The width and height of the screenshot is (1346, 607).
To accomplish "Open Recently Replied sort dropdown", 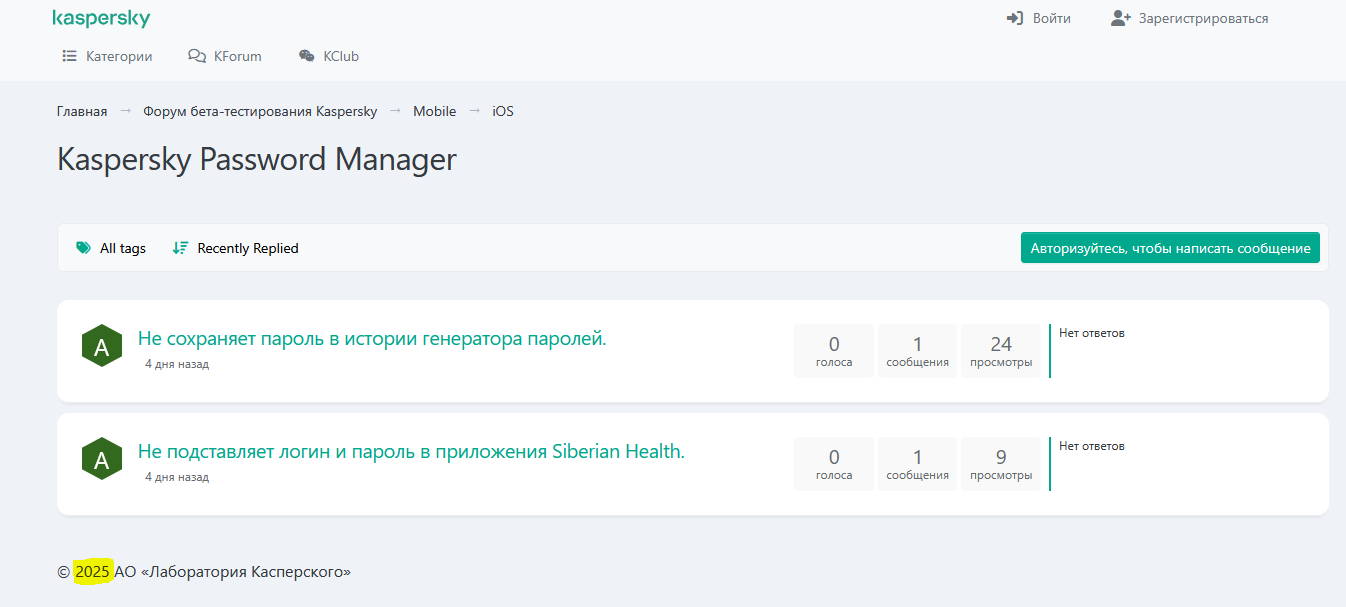I will pos(235,248).
